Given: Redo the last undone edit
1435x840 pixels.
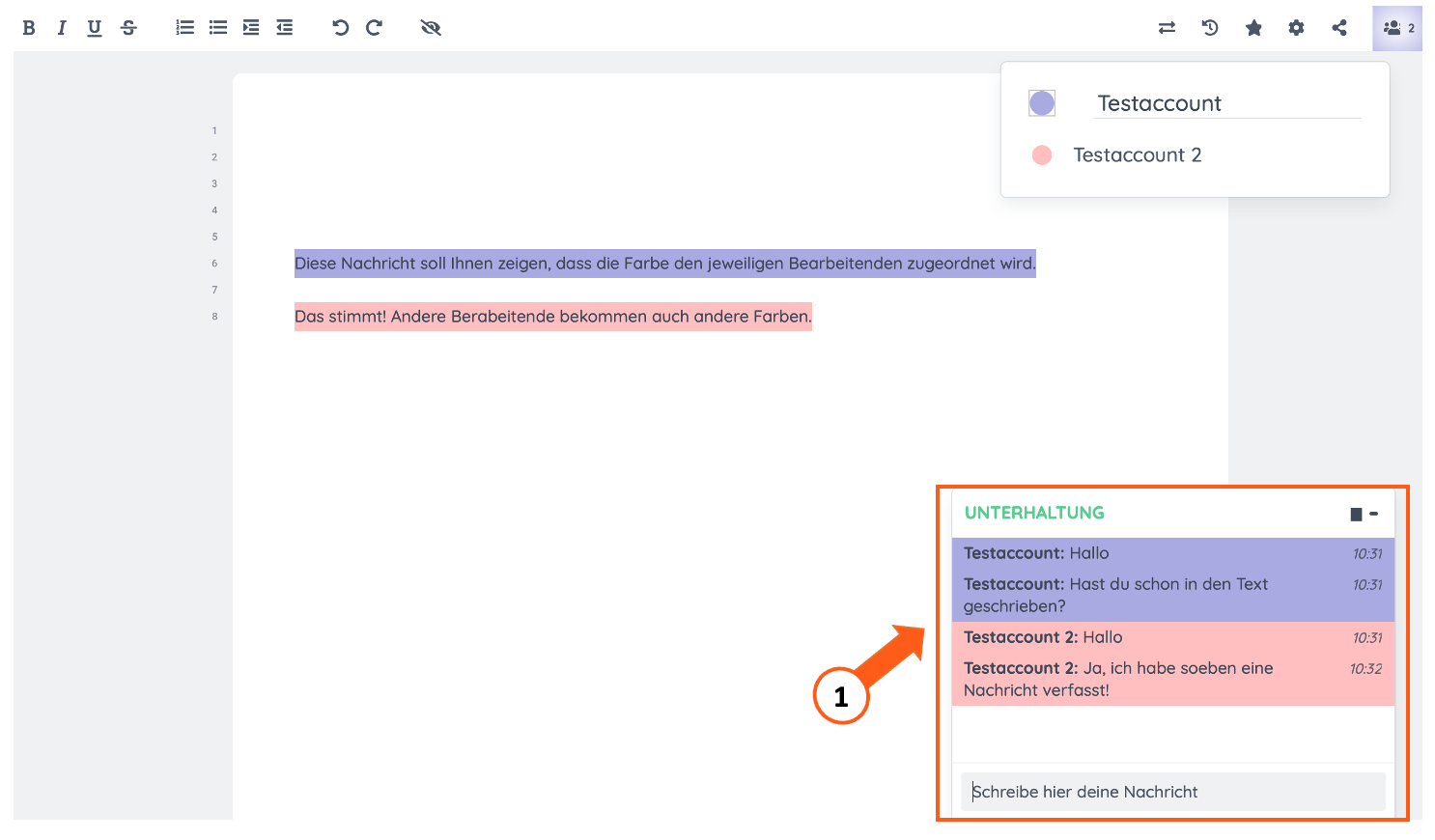Looking at the screenshot, I should (x=374, y=28).
